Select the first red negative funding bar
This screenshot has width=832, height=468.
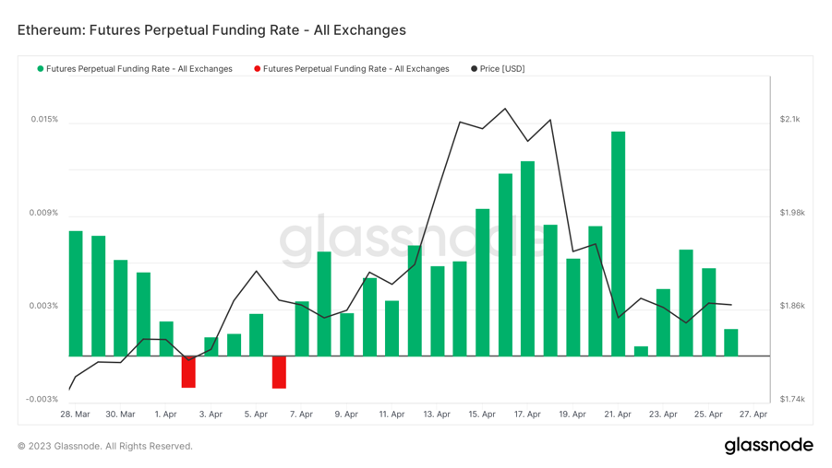coord(188,371)
